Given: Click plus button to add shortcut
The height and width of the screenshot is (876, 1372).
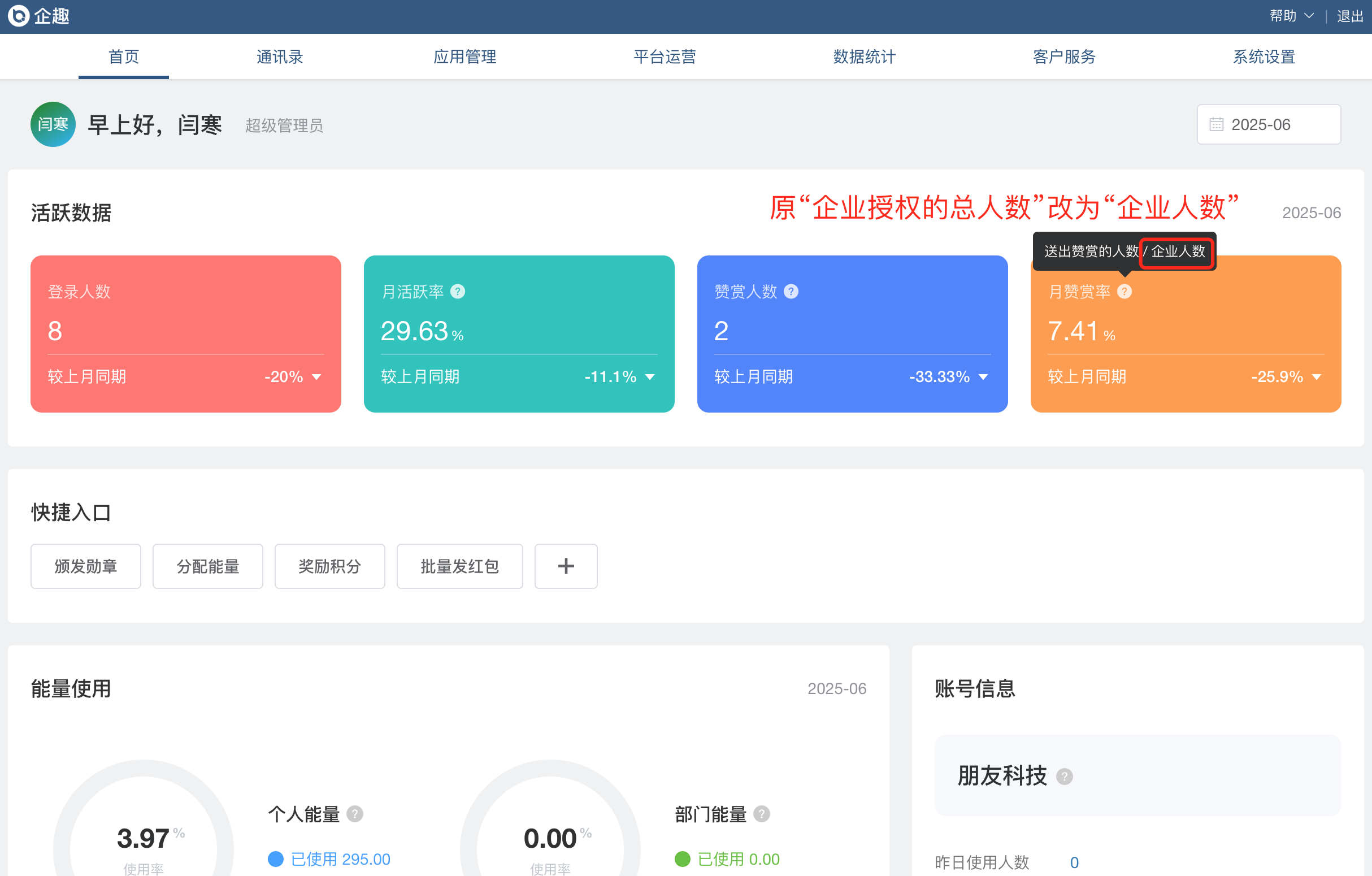Looking at the screenshot, I should [565, 566].
